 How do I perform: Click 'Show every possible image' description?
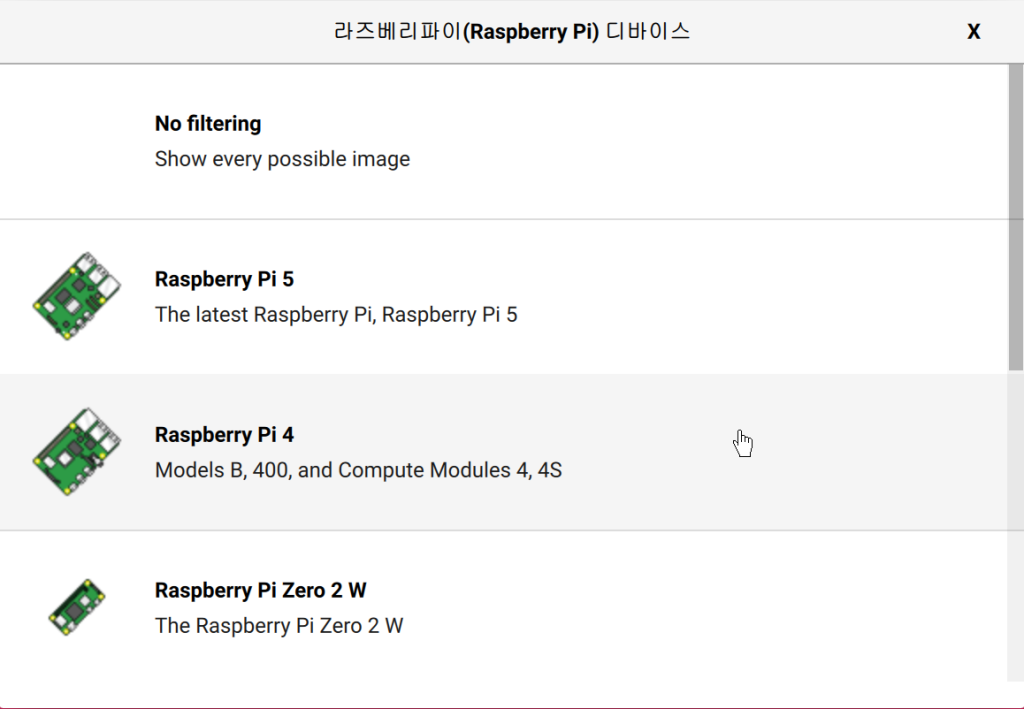point(282,159)
